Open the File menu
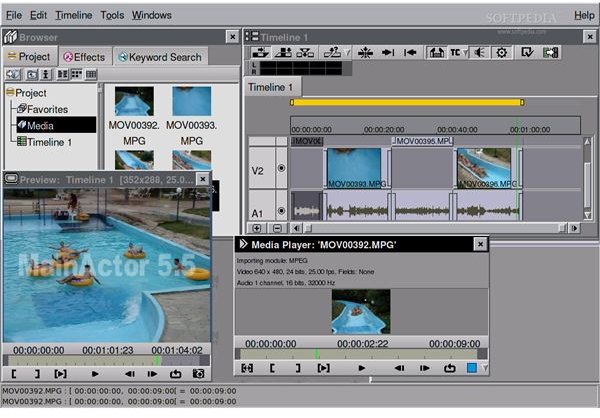The height and width of the screenshot is (418, 600). click(14, 15)
